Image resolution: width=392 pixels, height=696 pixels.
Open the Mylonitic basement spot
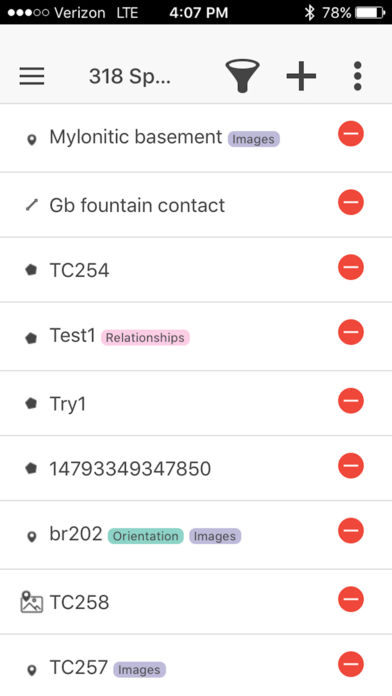point(135,137)
